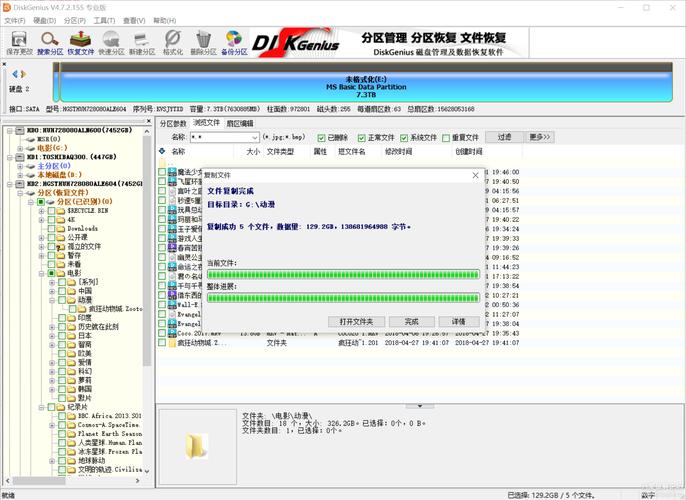This screenshot has width=686, height=500.
Task: Select the $RECYCLE.BIN folder icon
Action: (61, 211)
